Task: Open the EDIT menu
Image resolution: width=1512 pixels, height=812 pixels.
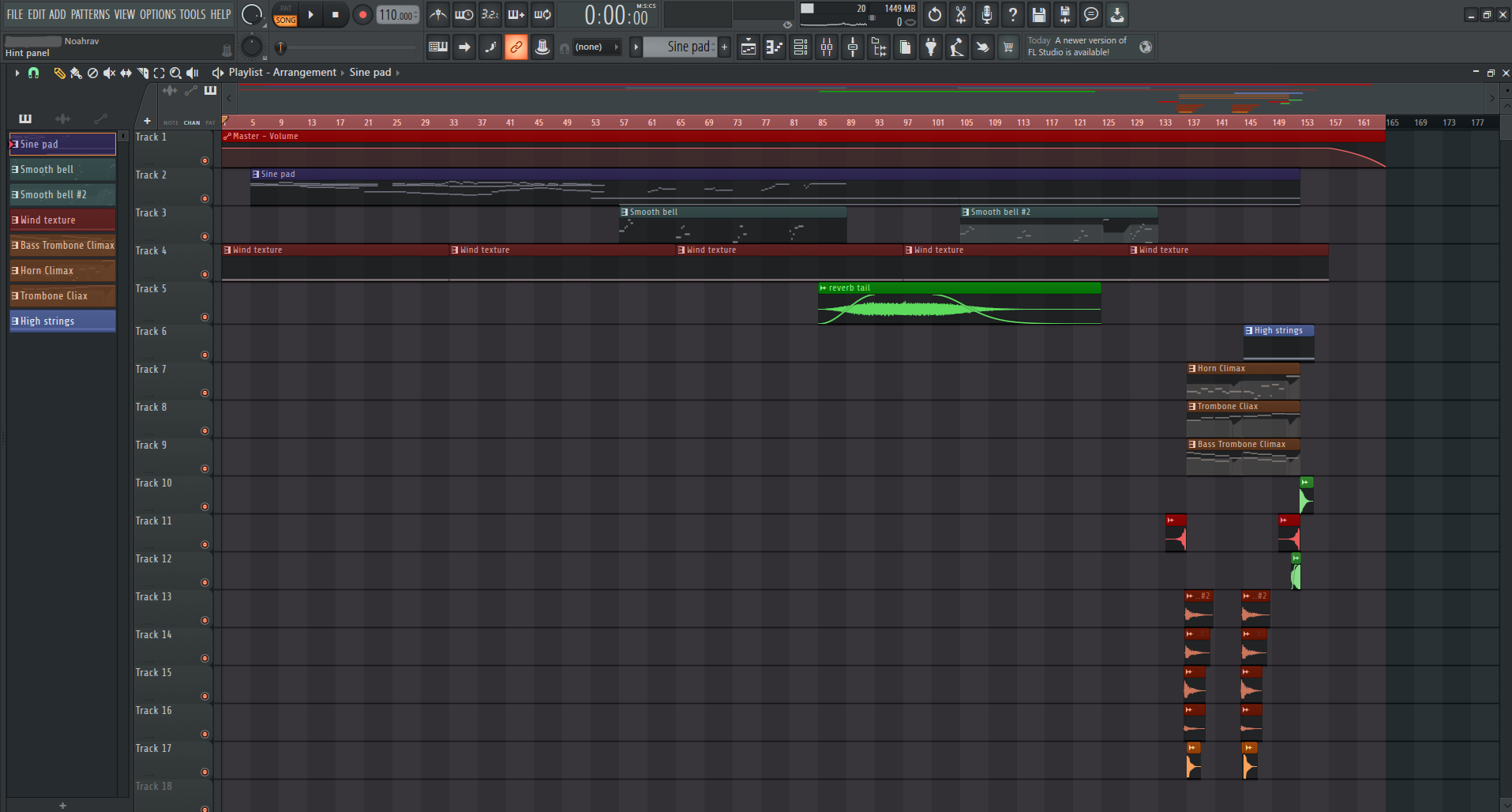Action: pos(36,14)
